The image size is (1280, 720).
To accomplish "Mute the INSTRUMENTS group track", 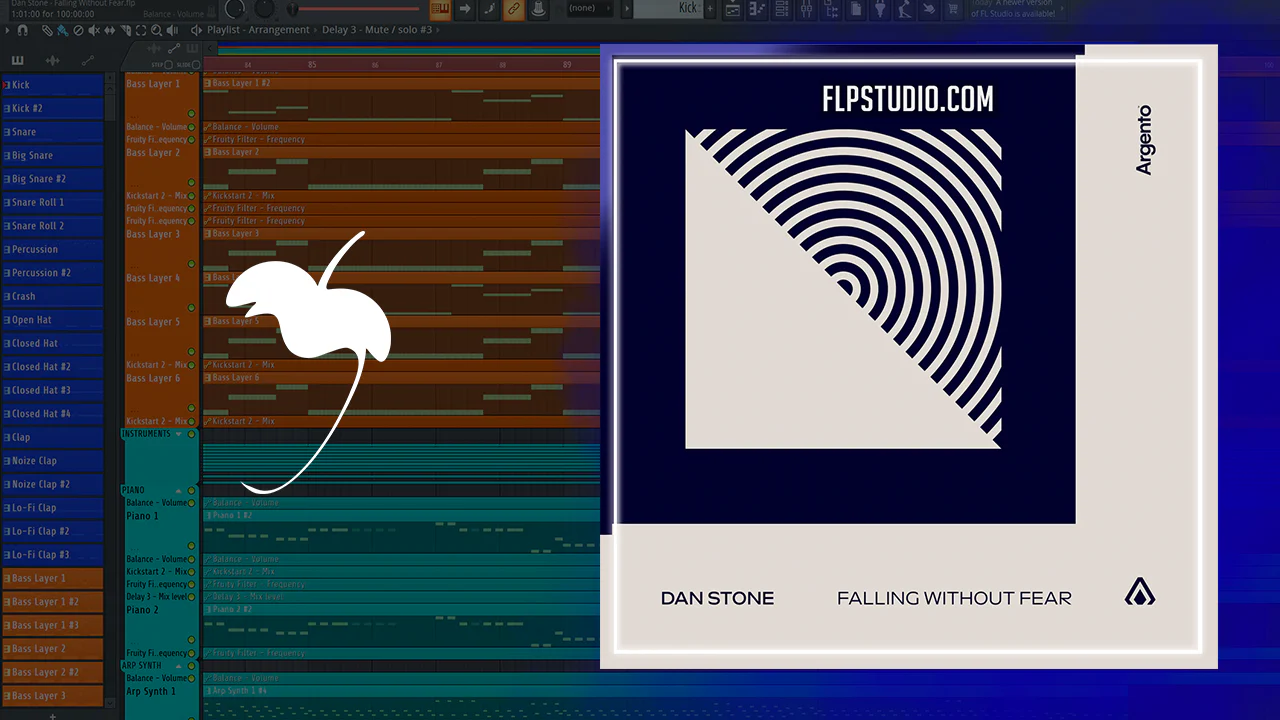I will tap(192, 434).
